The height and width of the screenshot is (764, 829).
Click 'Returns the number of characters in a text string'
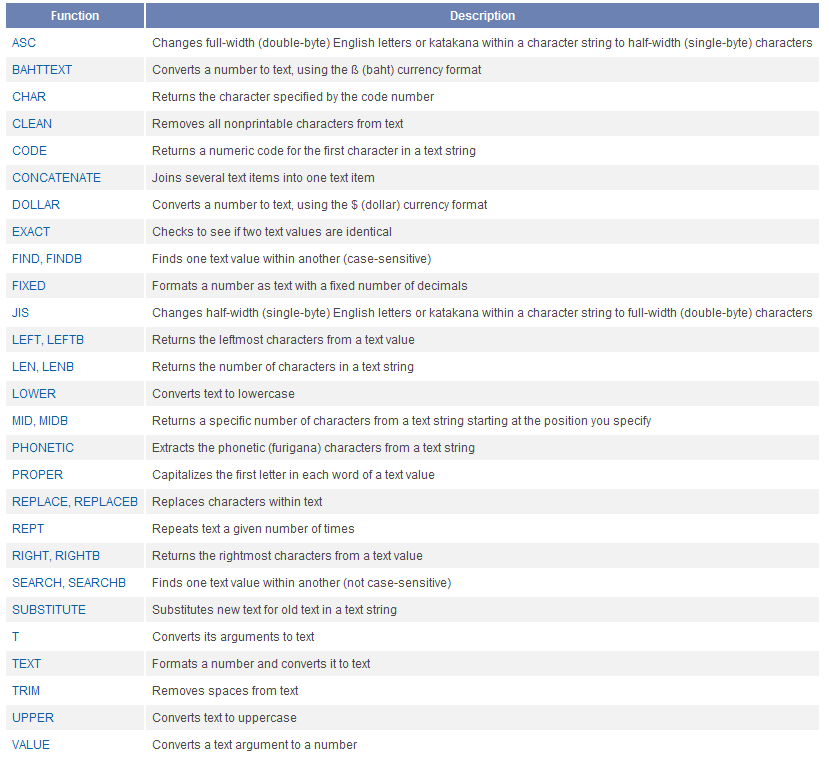(283, 366)
